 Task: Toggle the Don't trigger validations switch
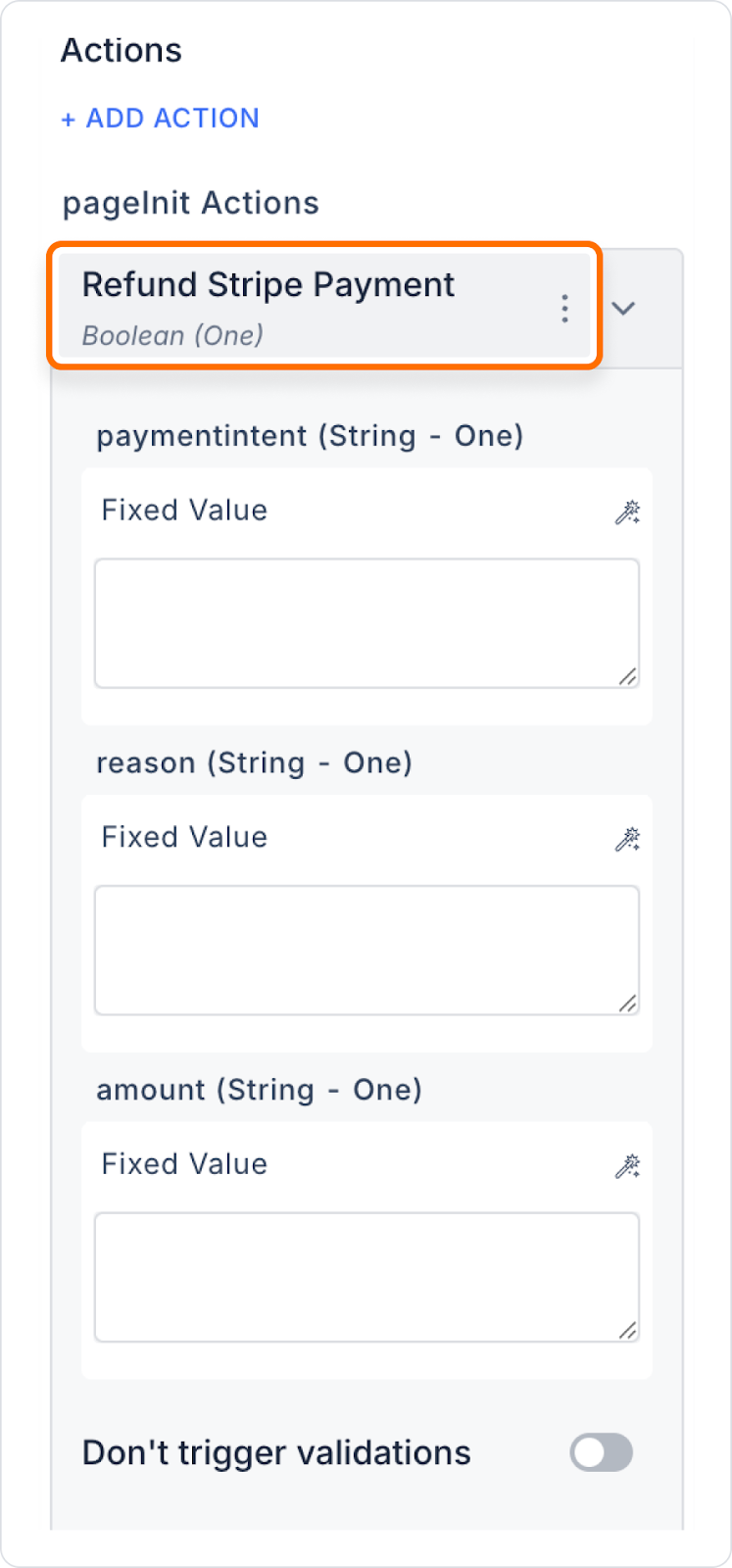[601, 1452]
